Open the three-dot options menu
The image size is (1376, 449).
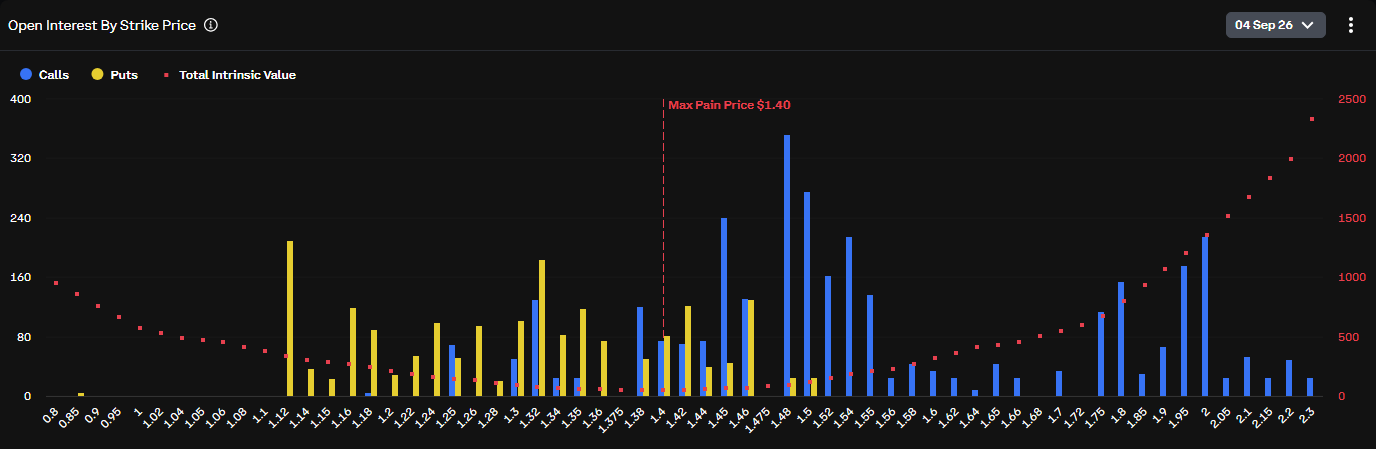click(x=1350, y=25)
